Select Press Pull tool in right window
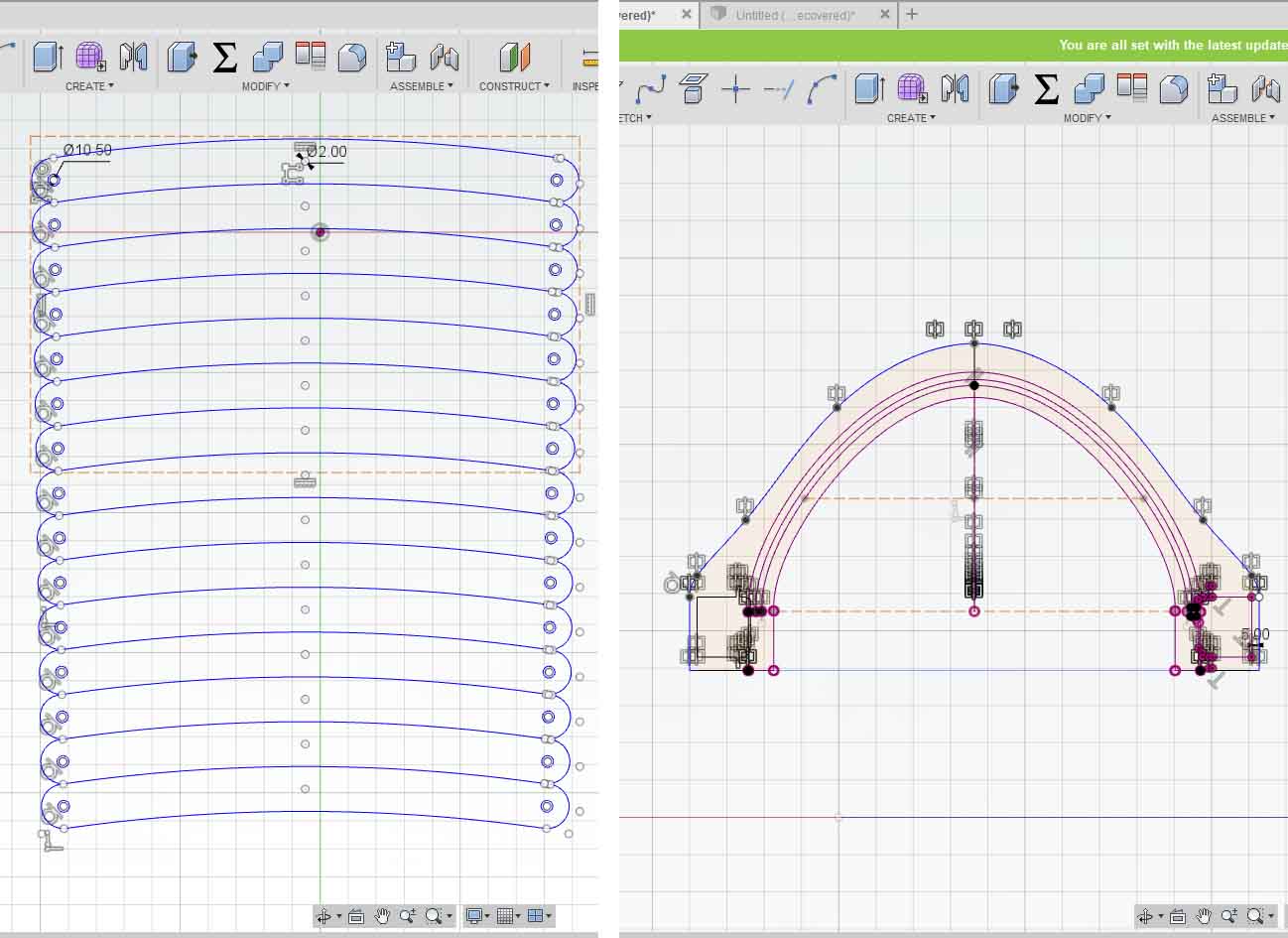1288x938 pixels. tap(1003, 88)
